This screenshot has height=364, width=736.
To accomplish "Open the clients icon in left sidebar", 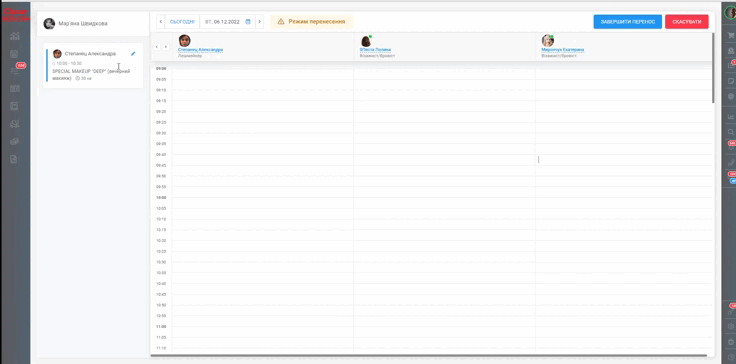I will click(15, 124).
